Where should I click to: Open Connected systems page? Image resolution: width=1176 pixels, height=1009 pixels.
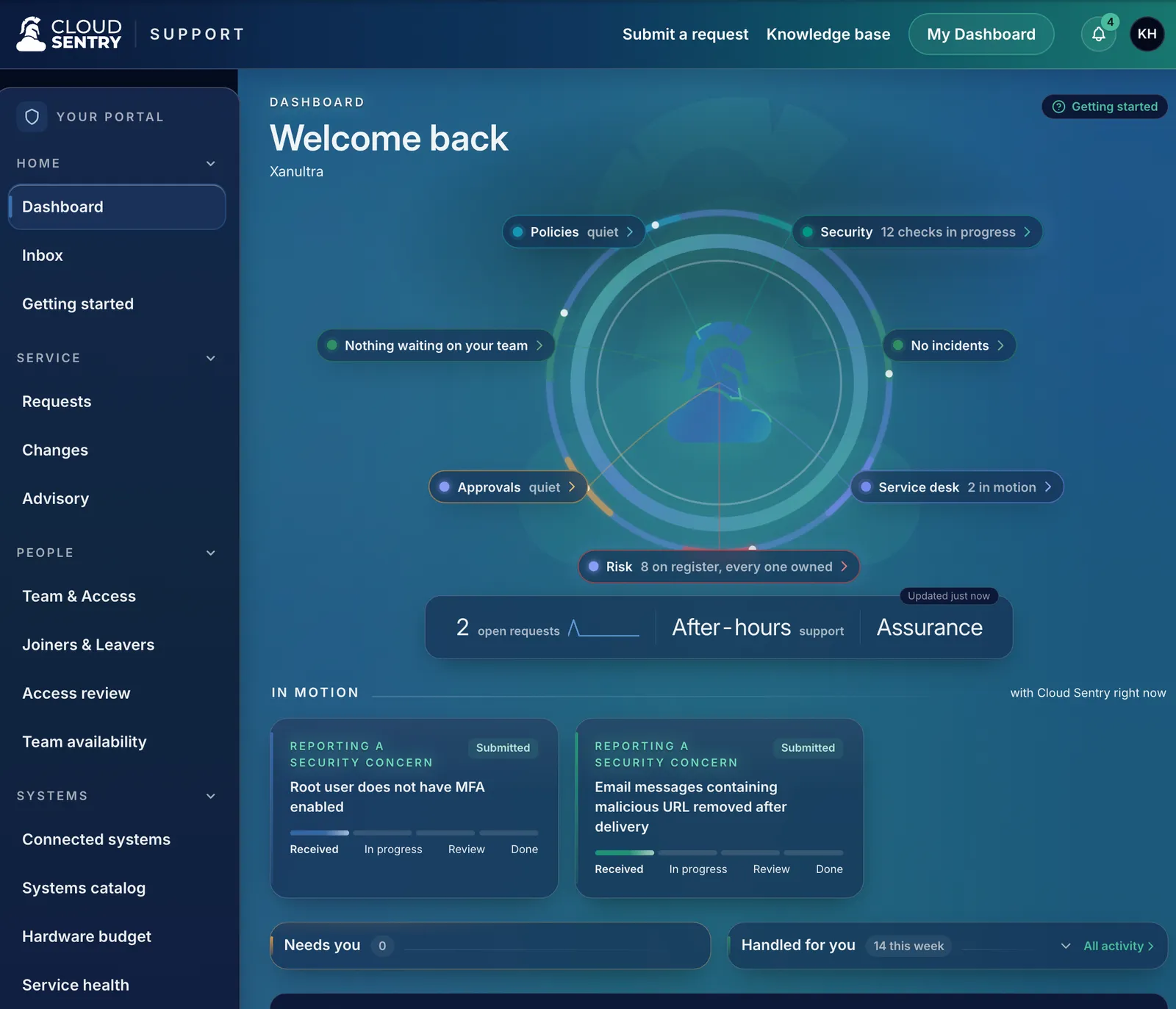pos(117,840)
